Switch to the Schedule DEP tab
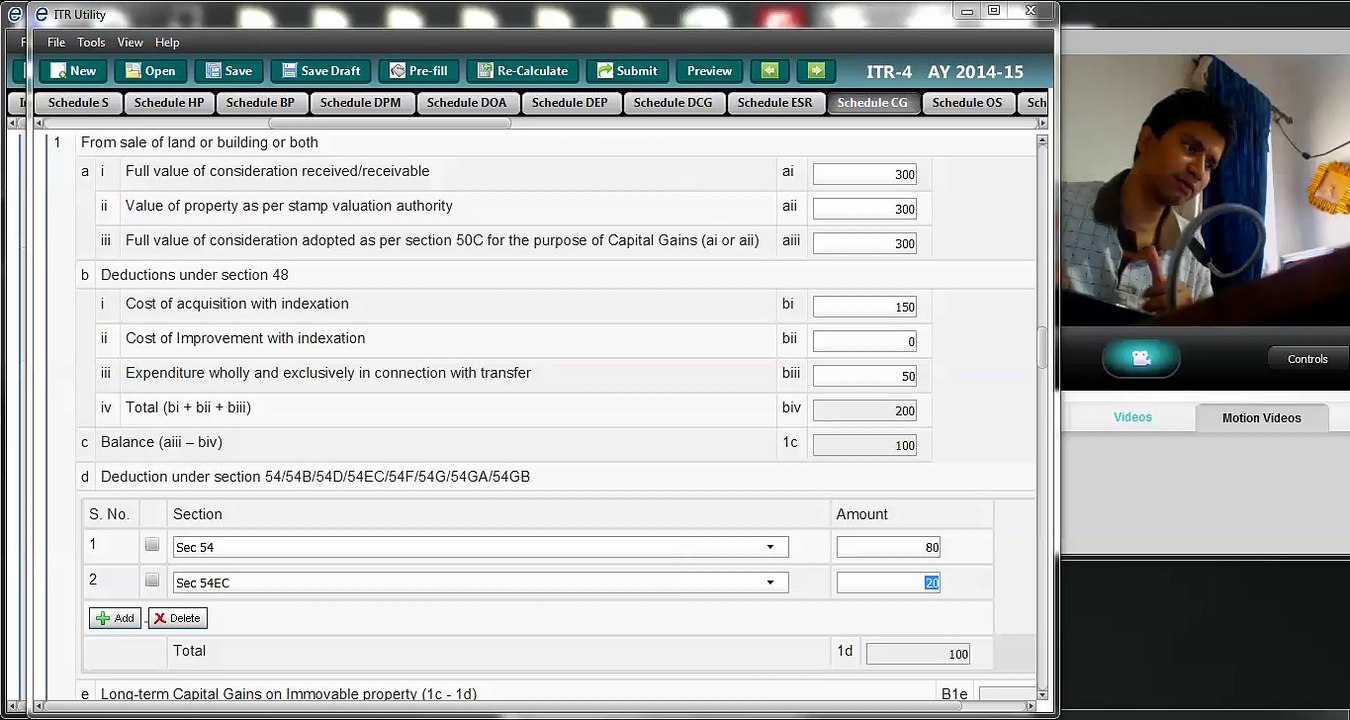The height and width of the screenshot is (720, 1350). [570, 102]
